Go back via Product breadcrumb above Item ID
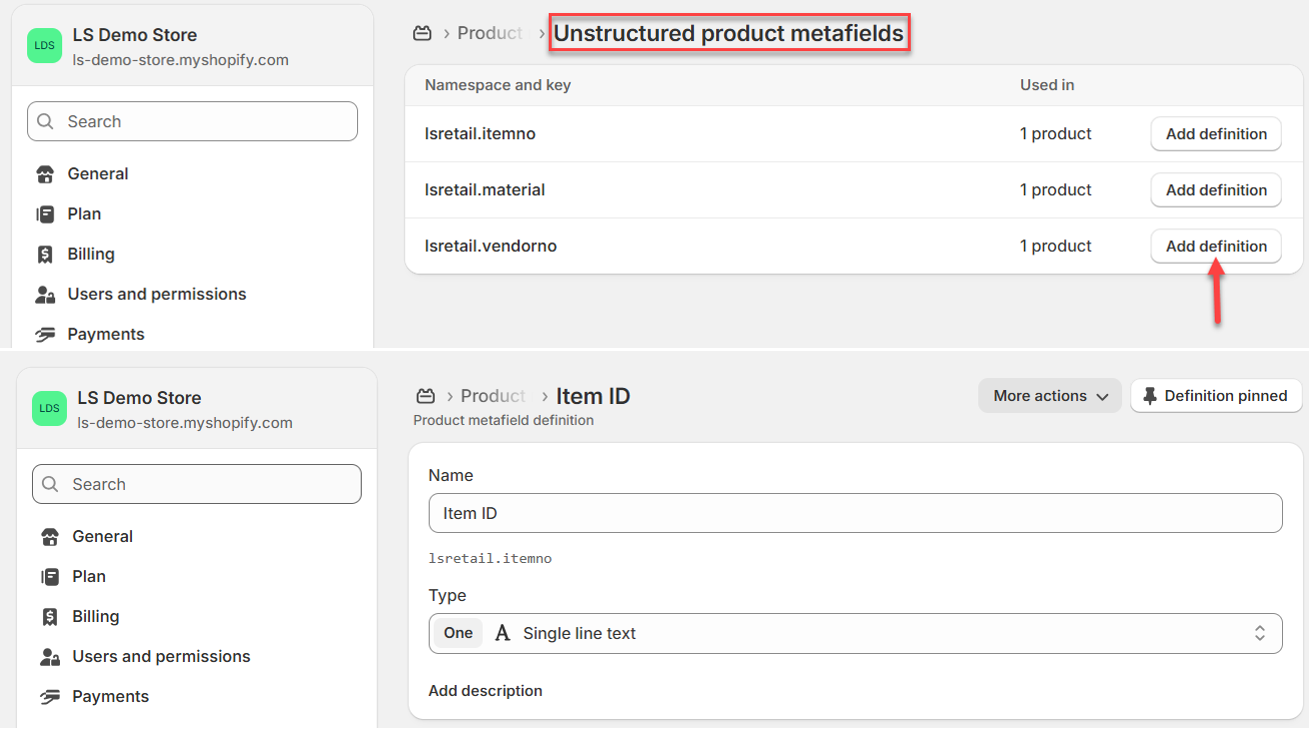 [x=492, y=396]
